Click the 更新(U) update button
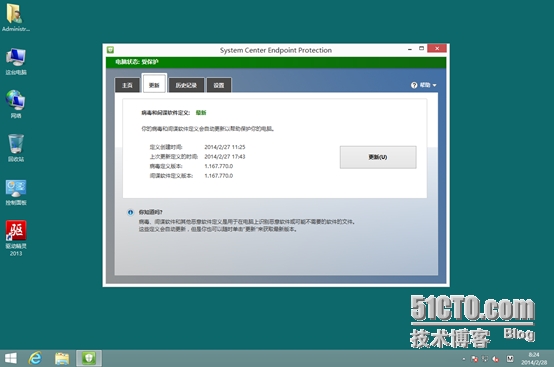The image size is (554, 367). pyautogui.click(x=378, y=157)
